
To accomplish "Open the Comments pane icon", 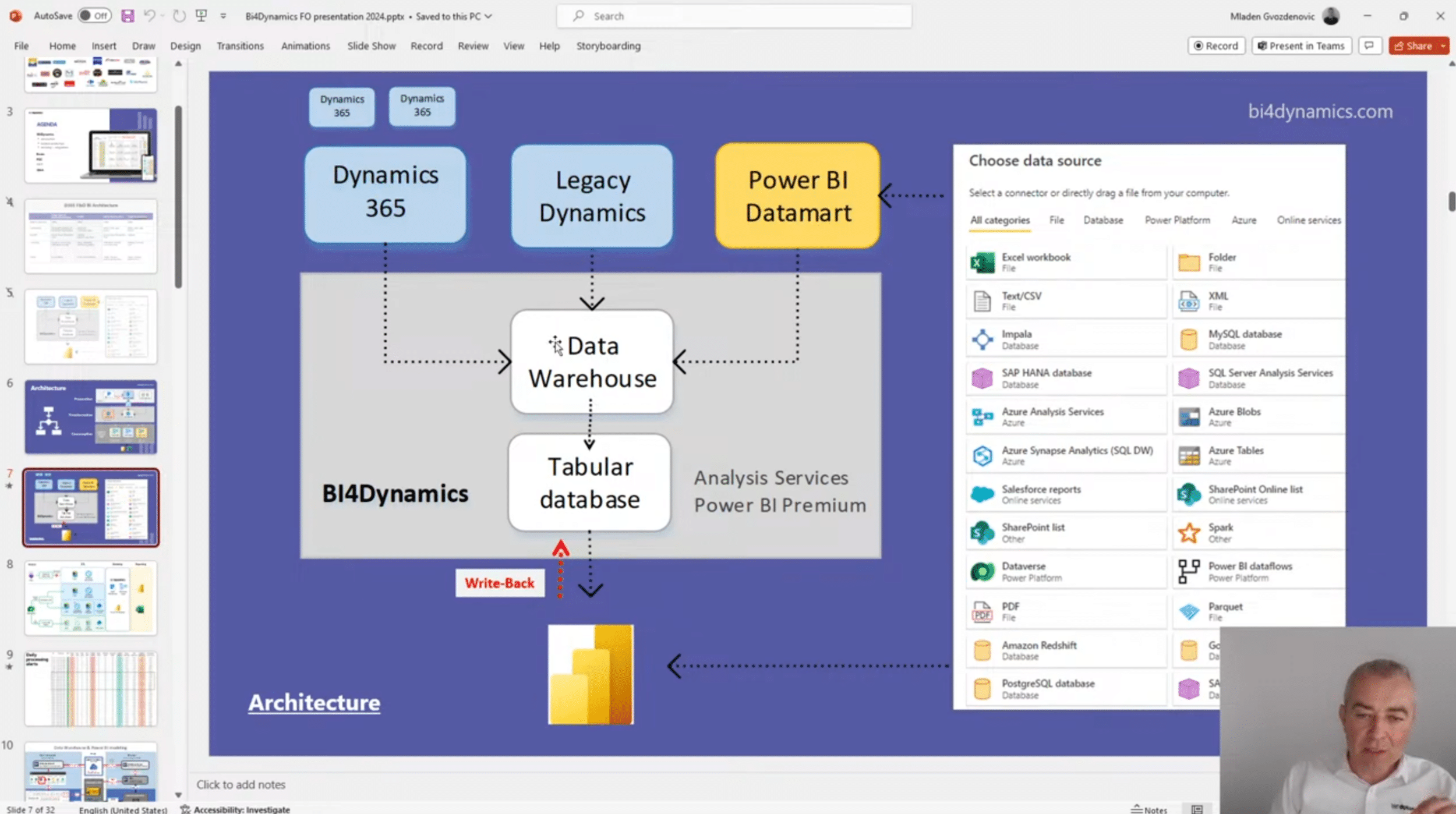I will click(x=1369, y=46).
